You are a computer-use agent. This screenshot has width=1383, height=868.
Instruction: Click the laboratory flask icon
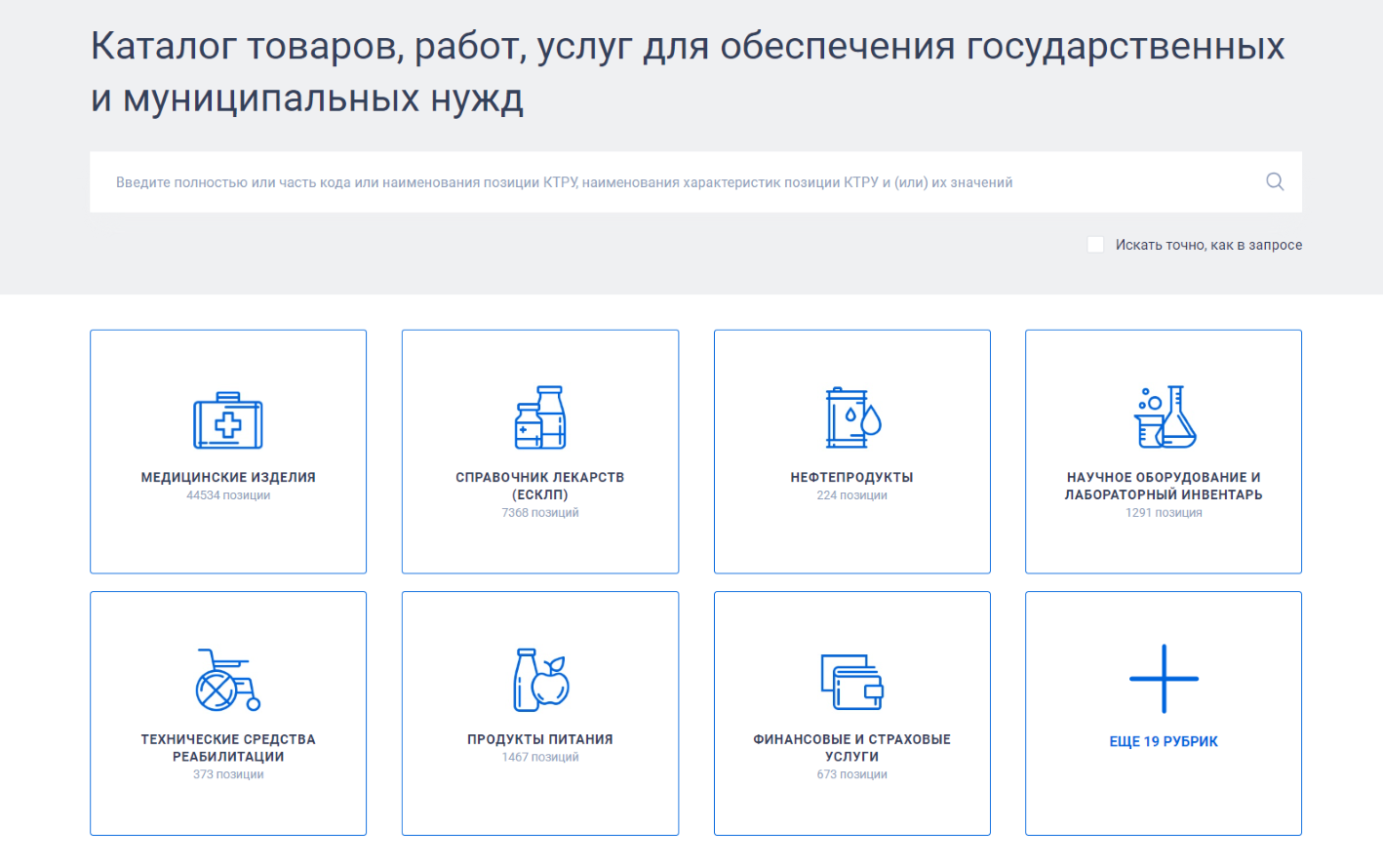[x=1165, y=417]
